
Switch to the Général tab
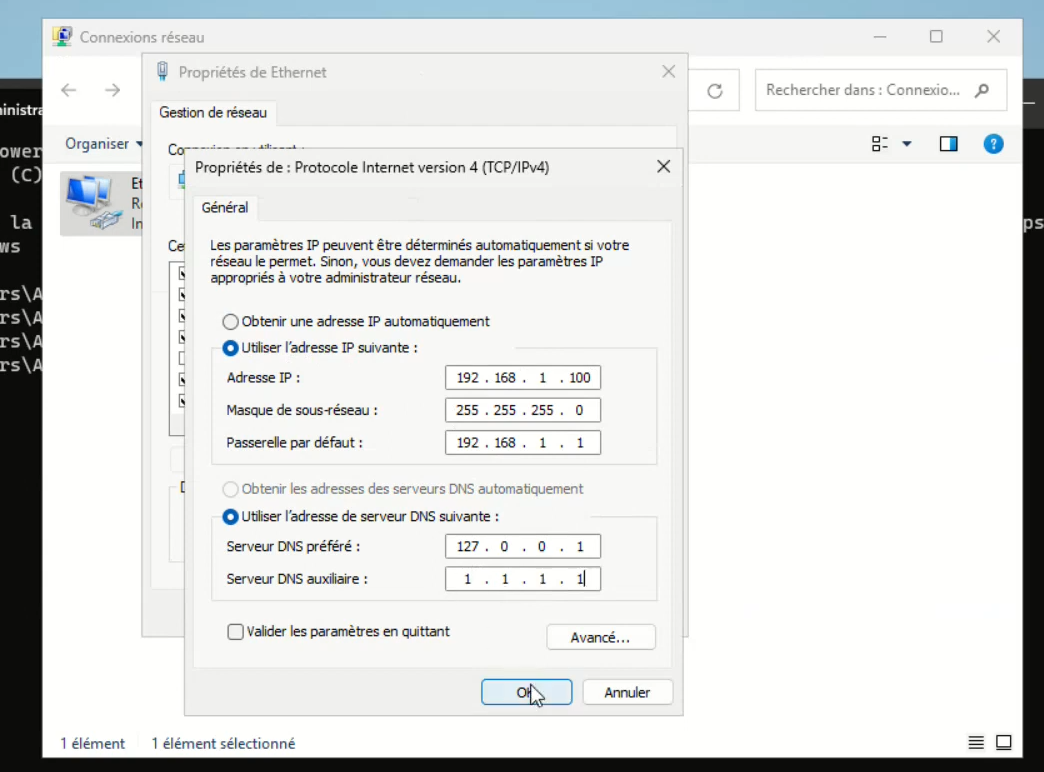[224, 207]
